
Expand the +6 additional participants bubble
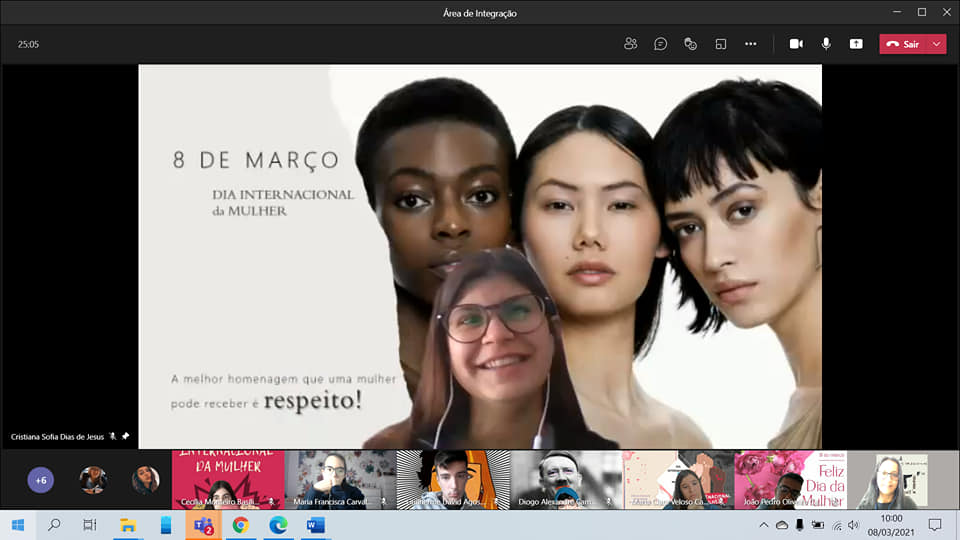[41, 480]
